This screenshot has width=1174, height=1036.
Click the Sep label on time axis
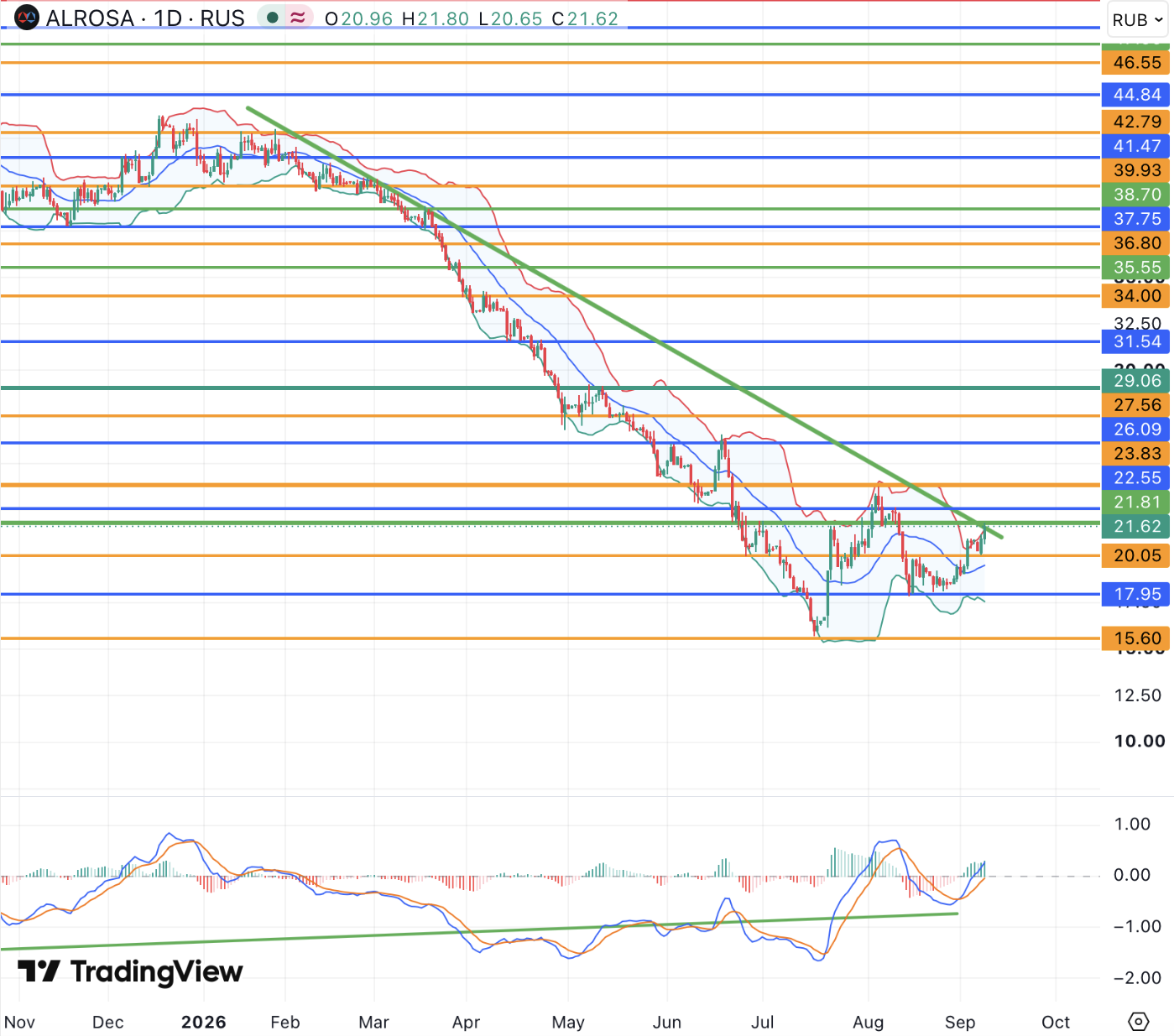tap(960, 1022)
